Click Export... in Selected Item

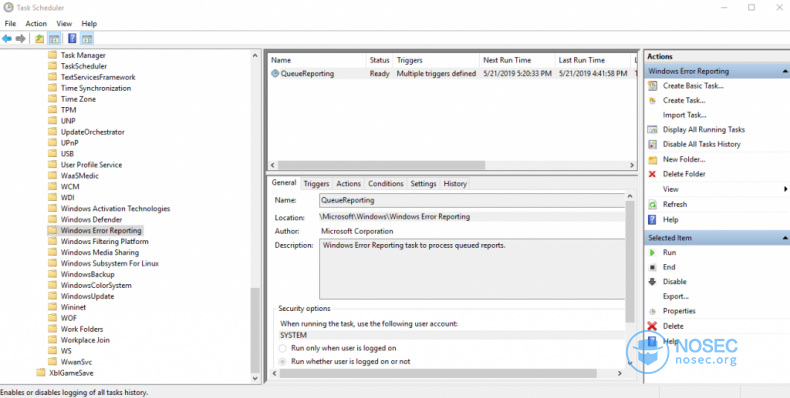pyautogui.click(x=676, y=296)
